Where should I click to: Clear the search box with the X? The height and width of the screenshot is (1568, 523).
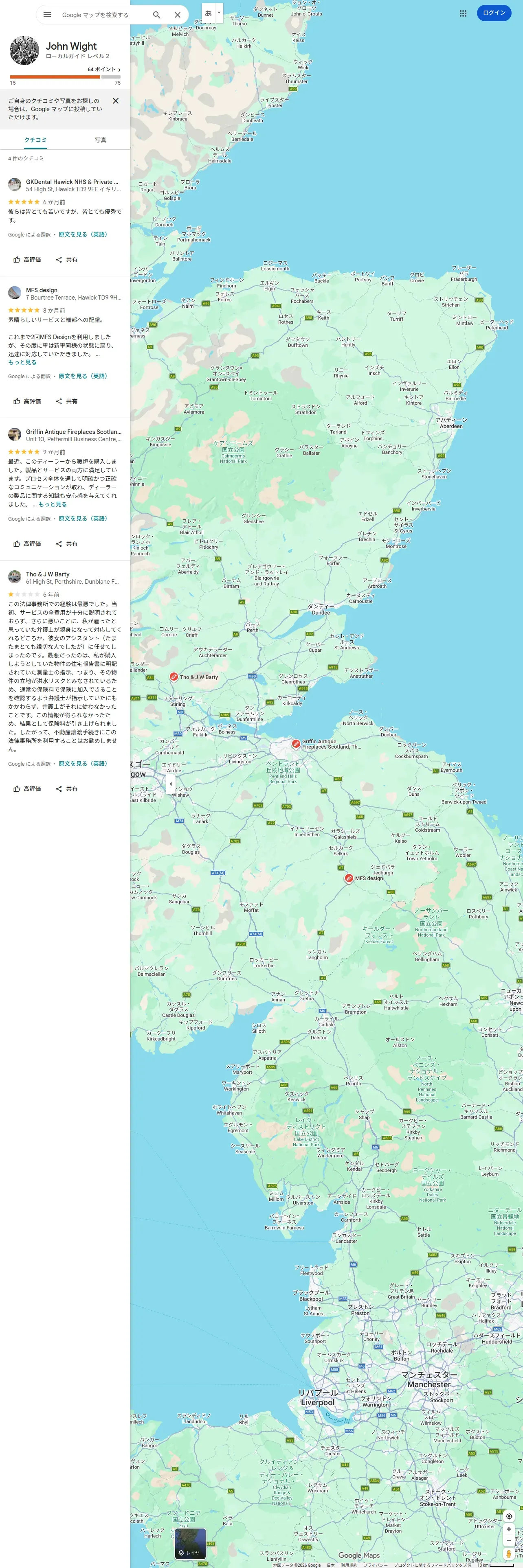(177, 15)
